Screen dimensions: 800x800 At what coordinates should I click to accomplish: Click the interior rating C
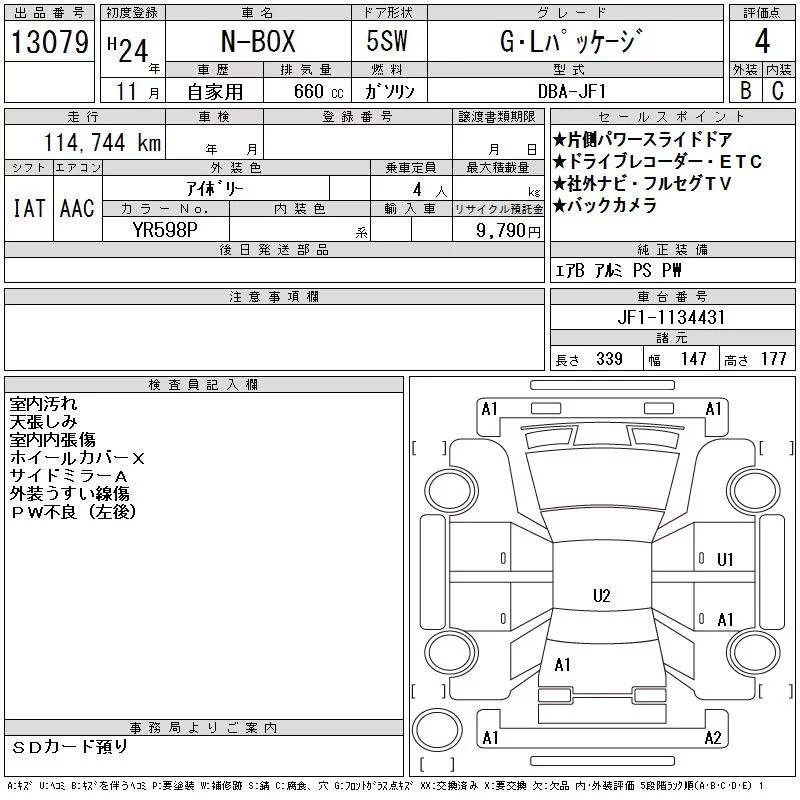click(x=778, y=91)
